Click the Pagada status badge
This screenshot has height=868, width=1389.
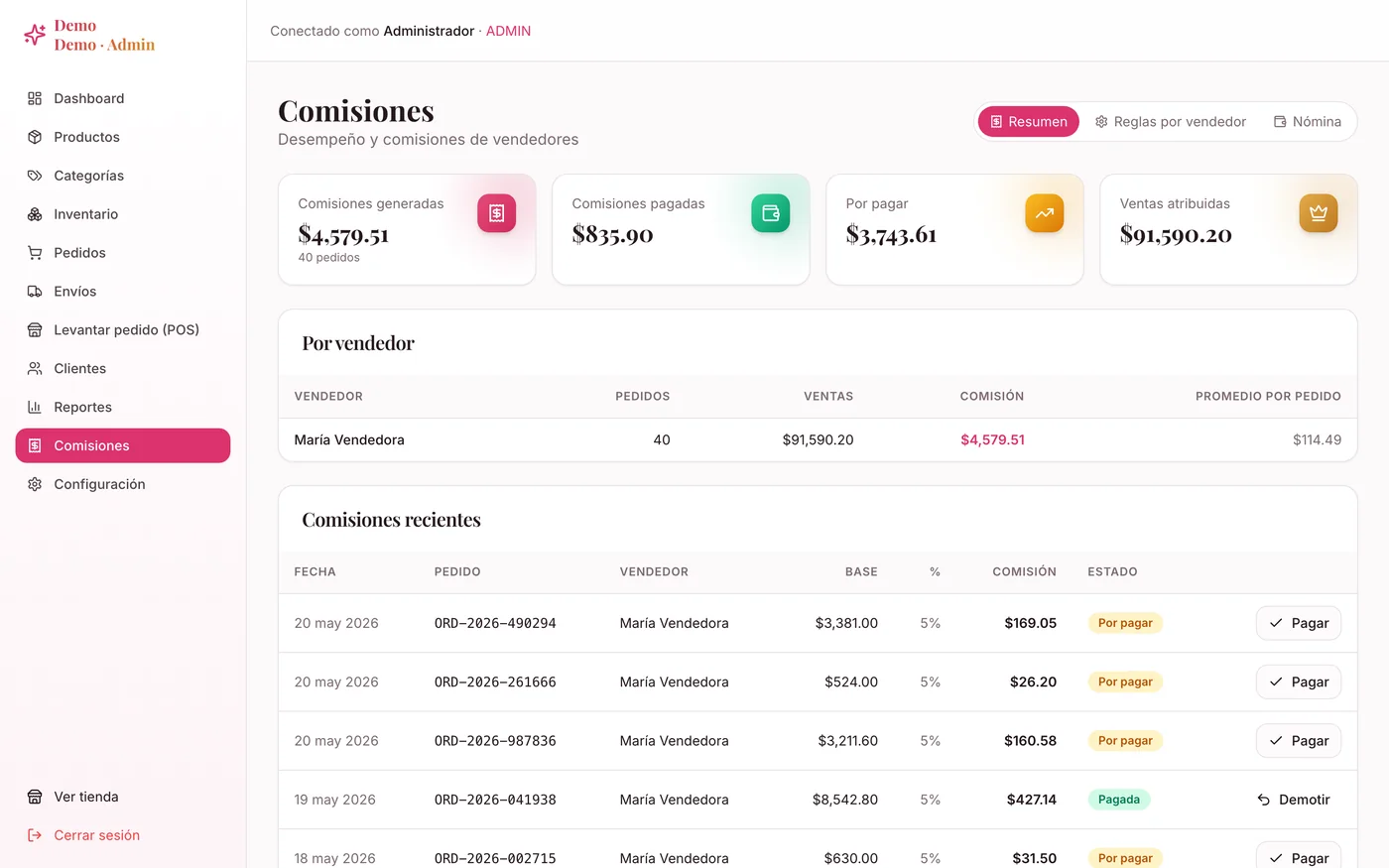pos(1119,800)
